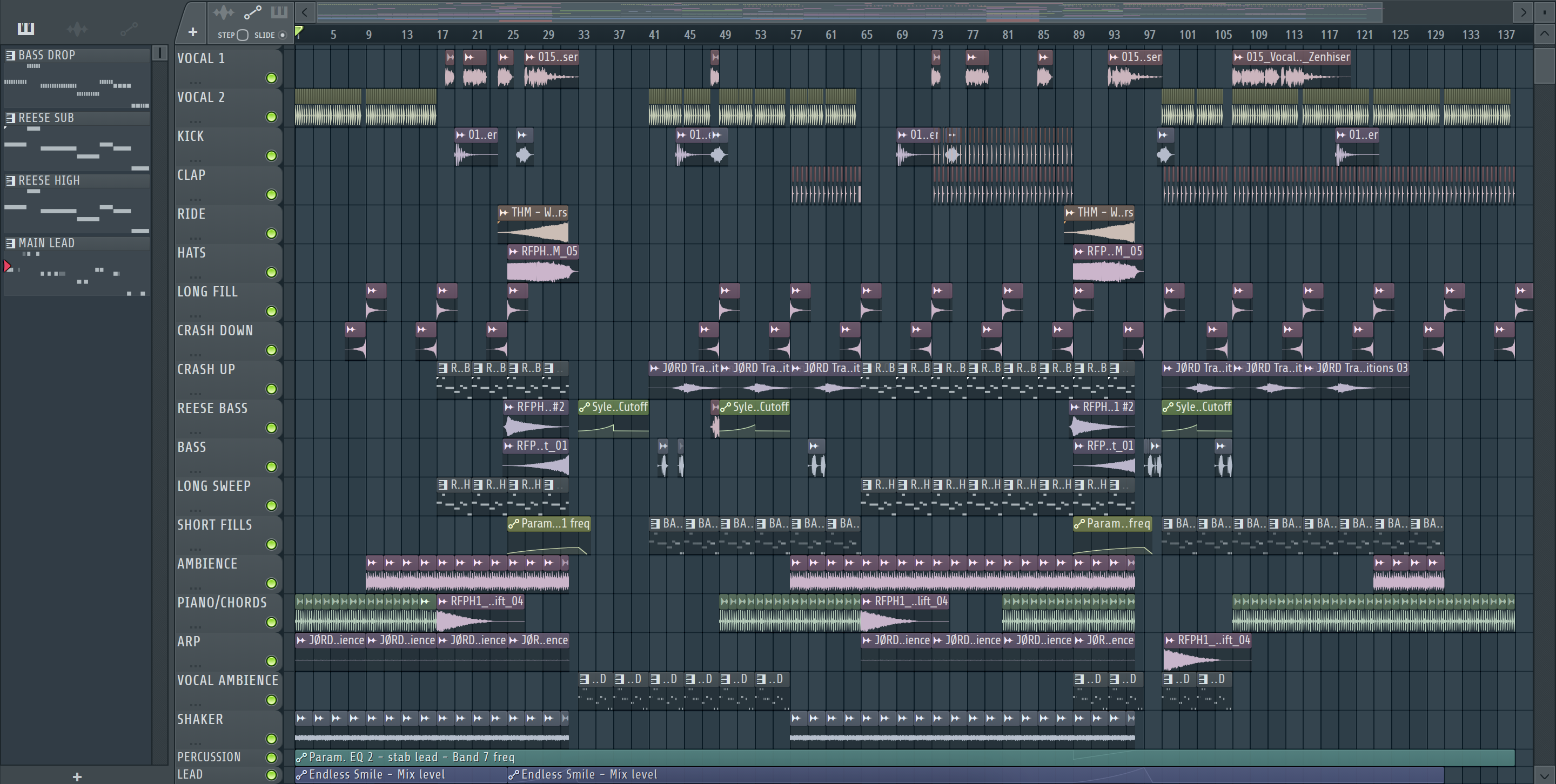Focus pattern clips in playlist toolbar
The height and width of the screenshot is (784, 1556).
[279, 12]
